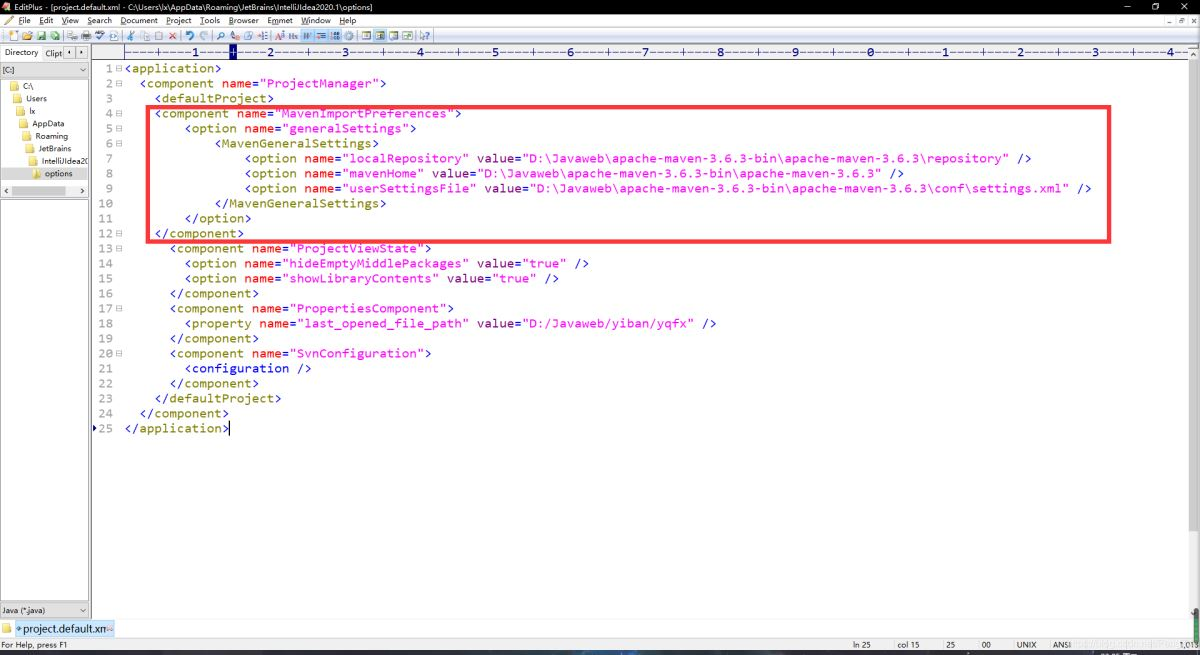The height and width of the screenshot is (655, 1200).
Task: Click the left side-panel tab scroll arrow
Action: pos(71,52)
